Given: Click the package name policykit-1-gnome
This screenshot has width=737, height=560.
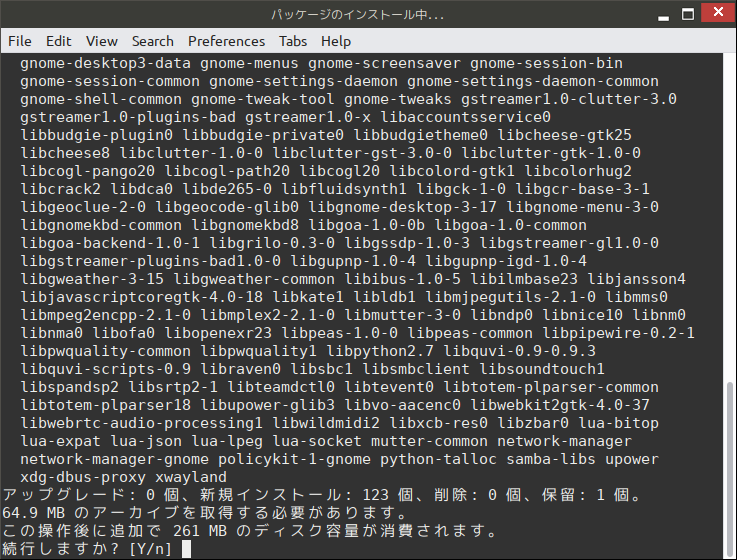Looking at the screenshot, I should (294, 459).
